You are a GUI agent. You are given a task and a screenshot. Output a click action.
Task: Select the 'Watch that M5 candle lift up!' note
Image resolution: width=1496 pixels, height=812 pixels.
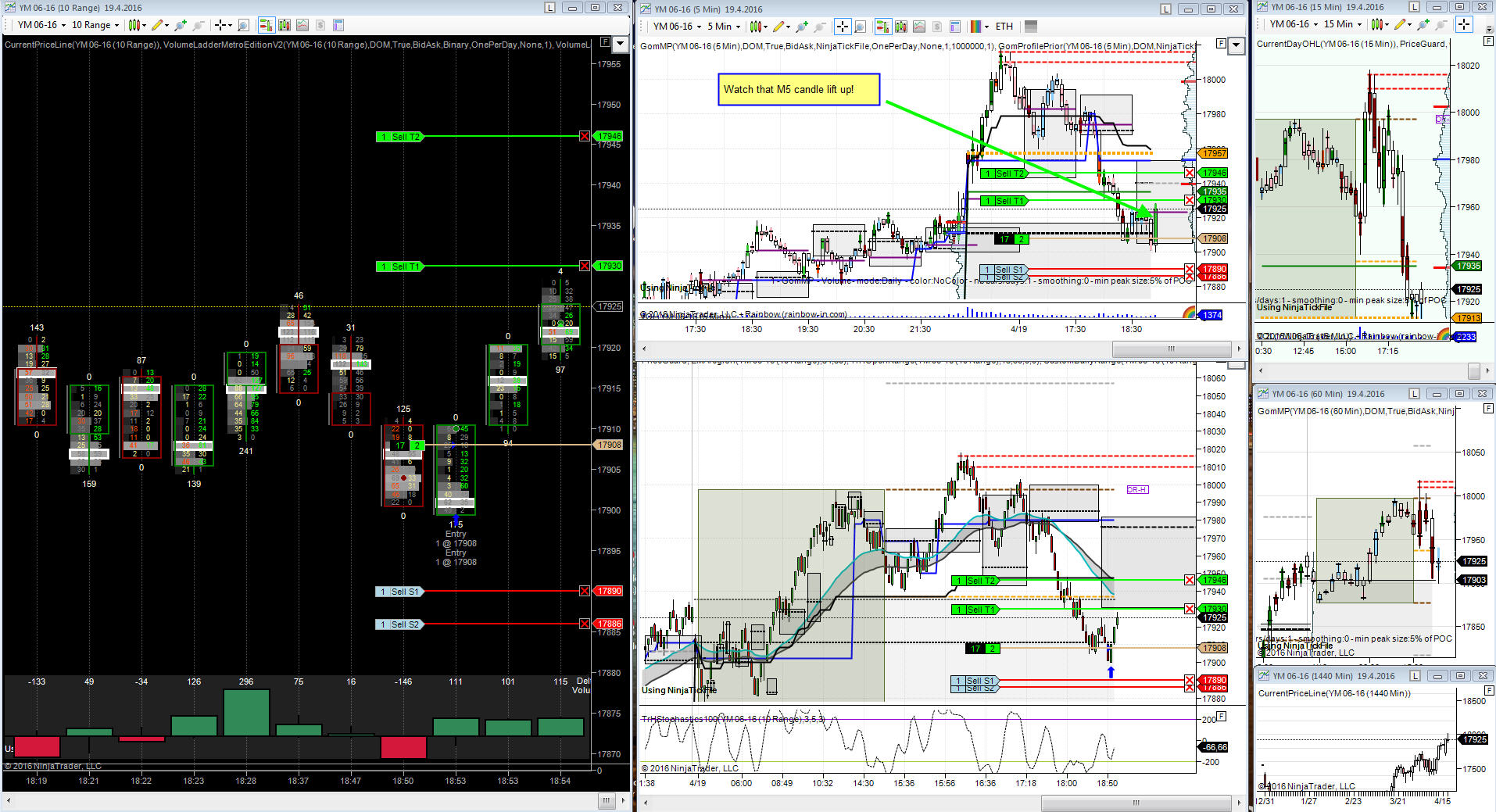799,90
